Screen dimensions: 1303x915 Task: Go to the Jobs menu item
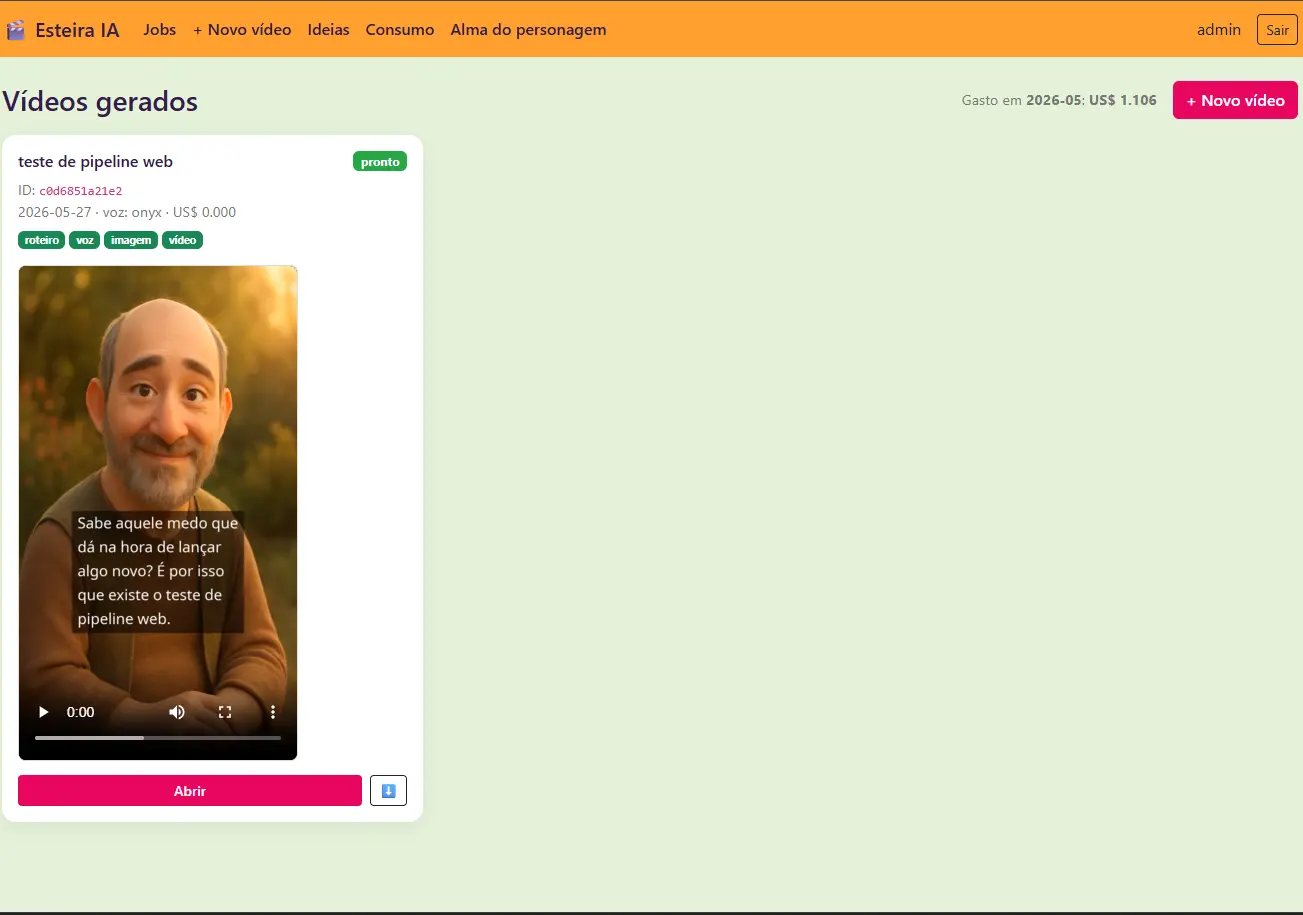160,30
